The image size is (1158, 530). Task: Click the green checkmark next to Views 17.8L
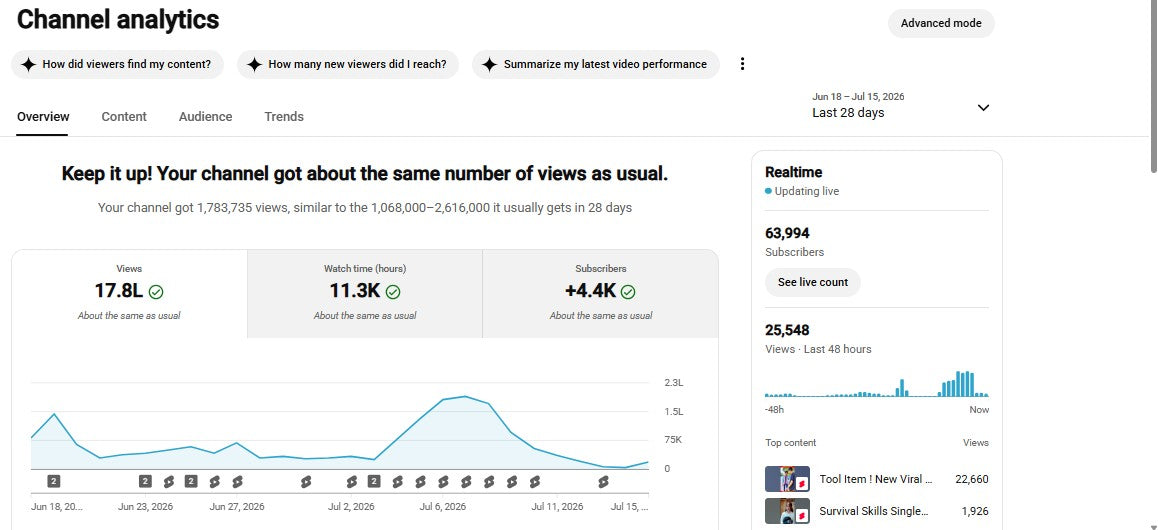tap(156, 292)
